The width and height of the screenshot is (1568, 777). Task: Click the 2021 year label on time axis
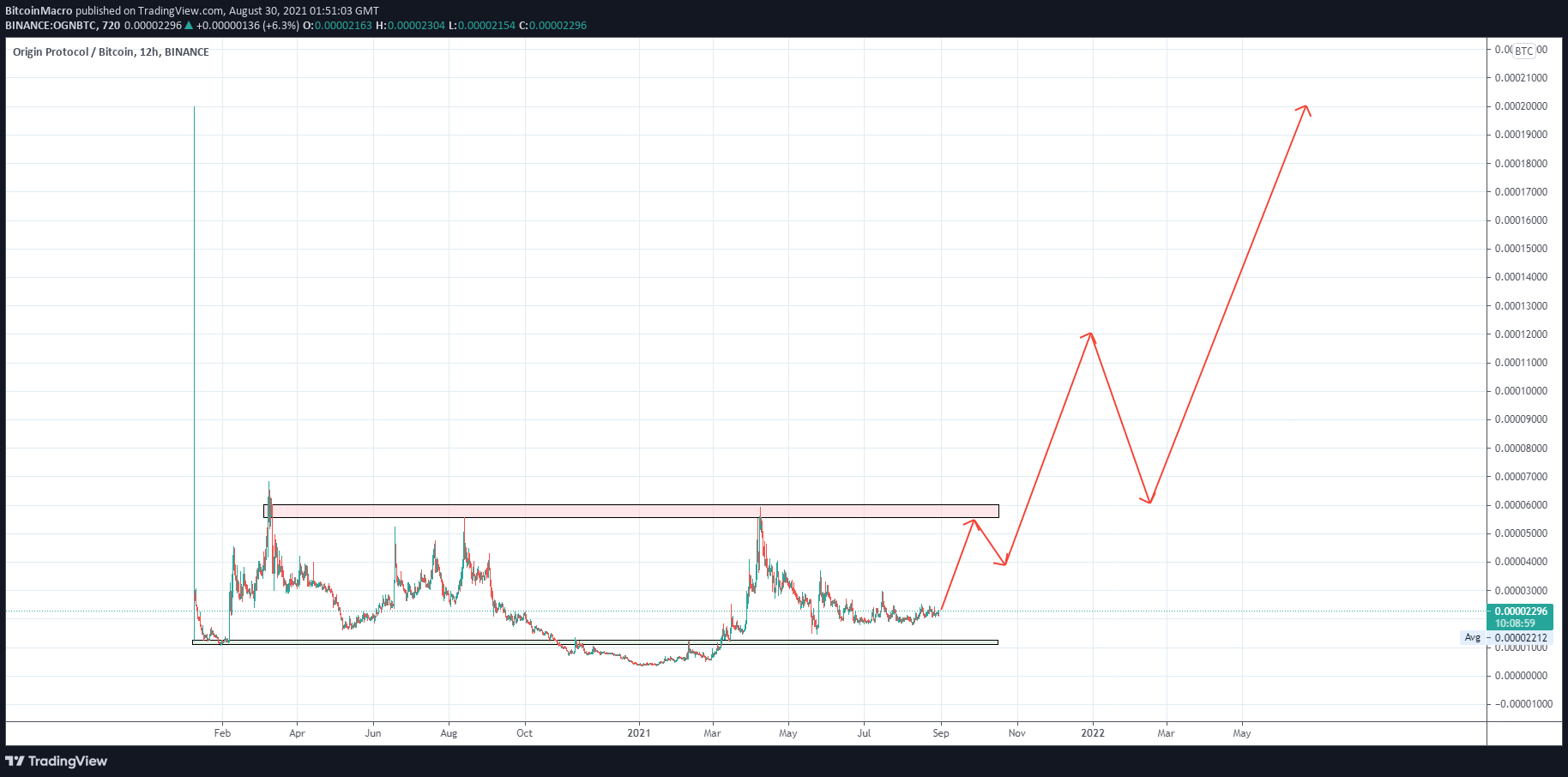tap(638, 733)
